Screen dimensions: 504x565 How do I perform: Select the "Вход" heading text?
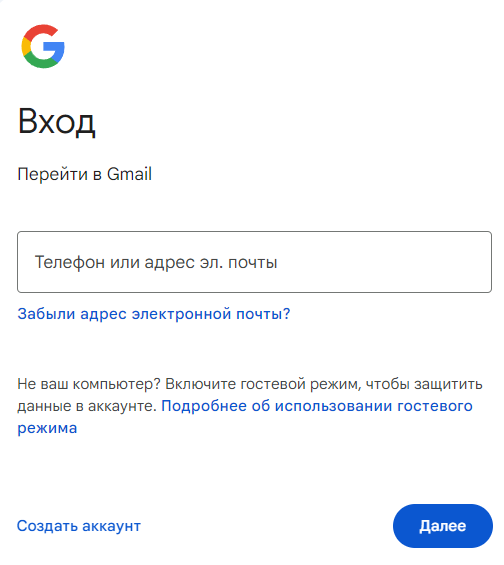click(57, 122)
